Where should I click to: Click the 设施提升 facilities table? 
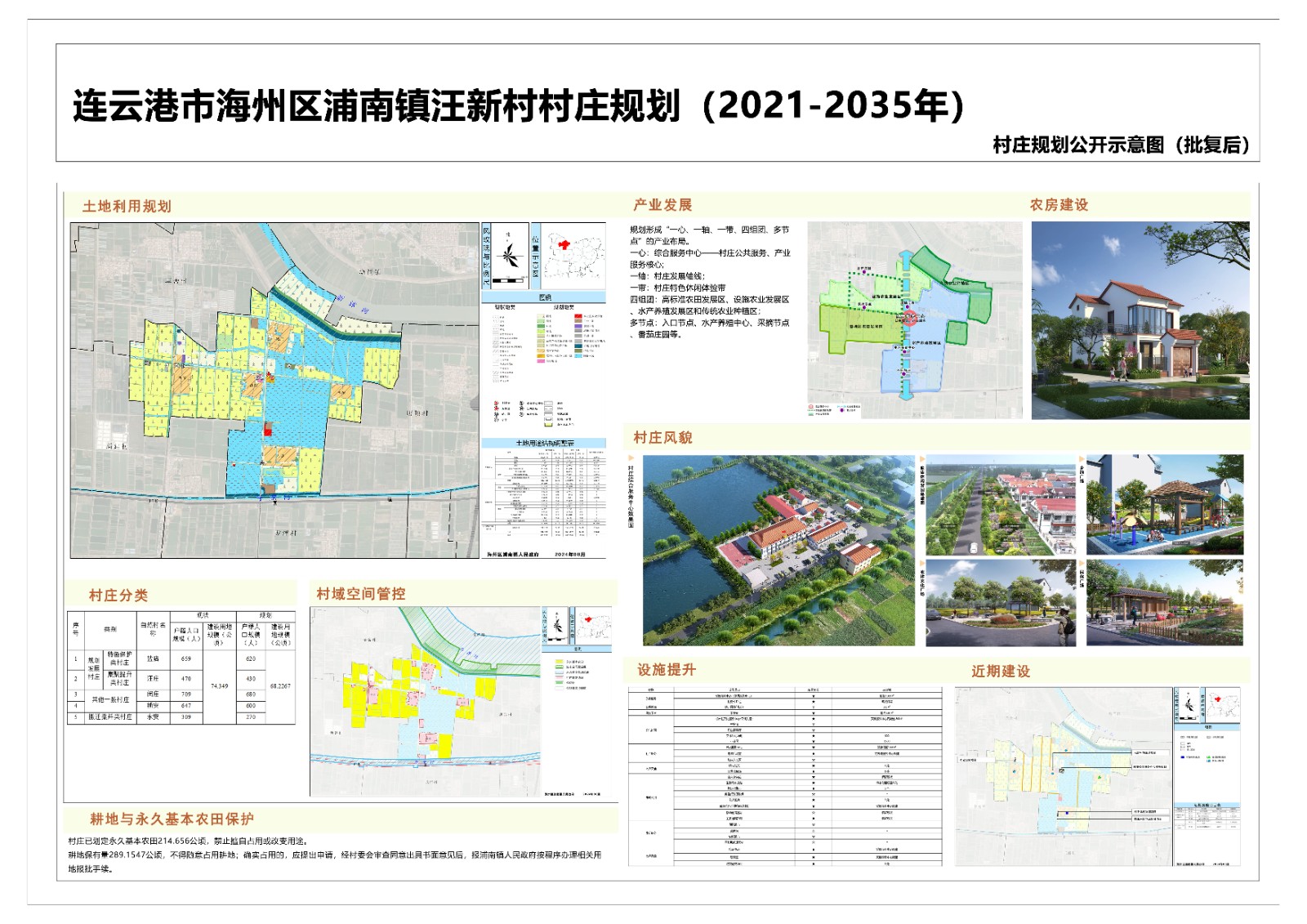784,776
